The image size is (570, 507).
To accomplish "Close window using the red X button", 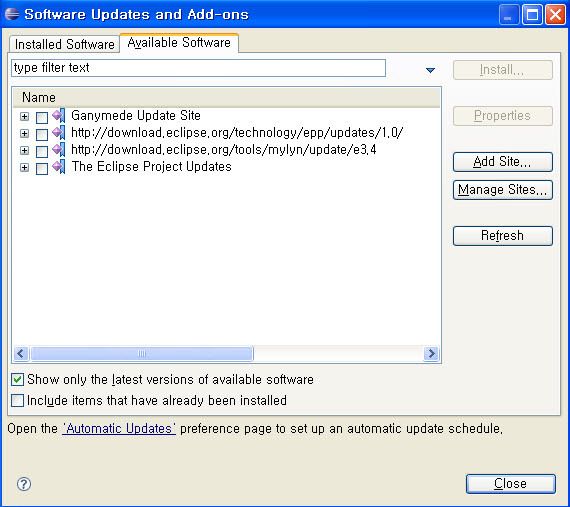I will [555, 15].
